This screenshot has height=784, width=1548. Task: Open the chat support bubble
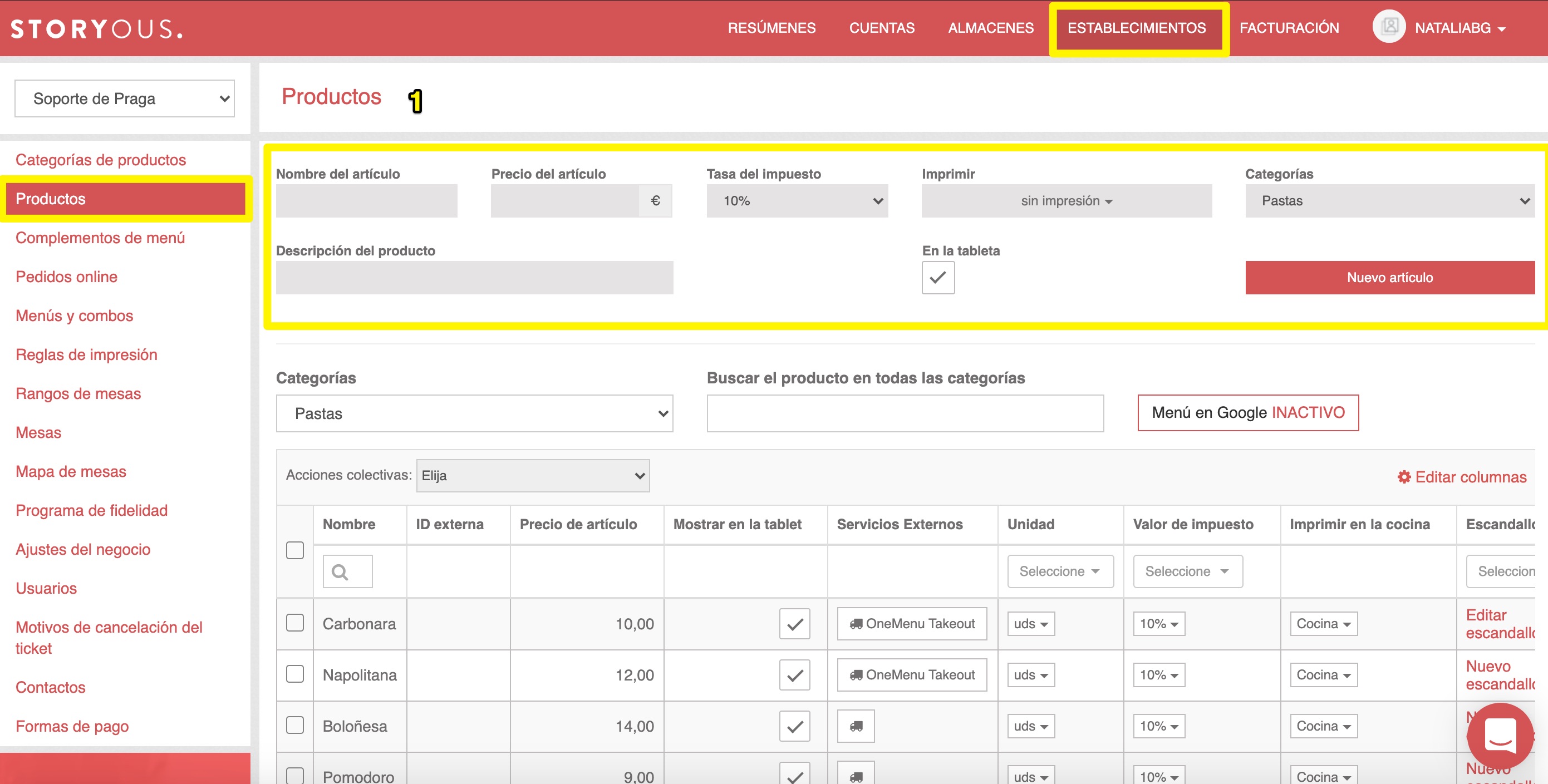tap(1500, 736)
